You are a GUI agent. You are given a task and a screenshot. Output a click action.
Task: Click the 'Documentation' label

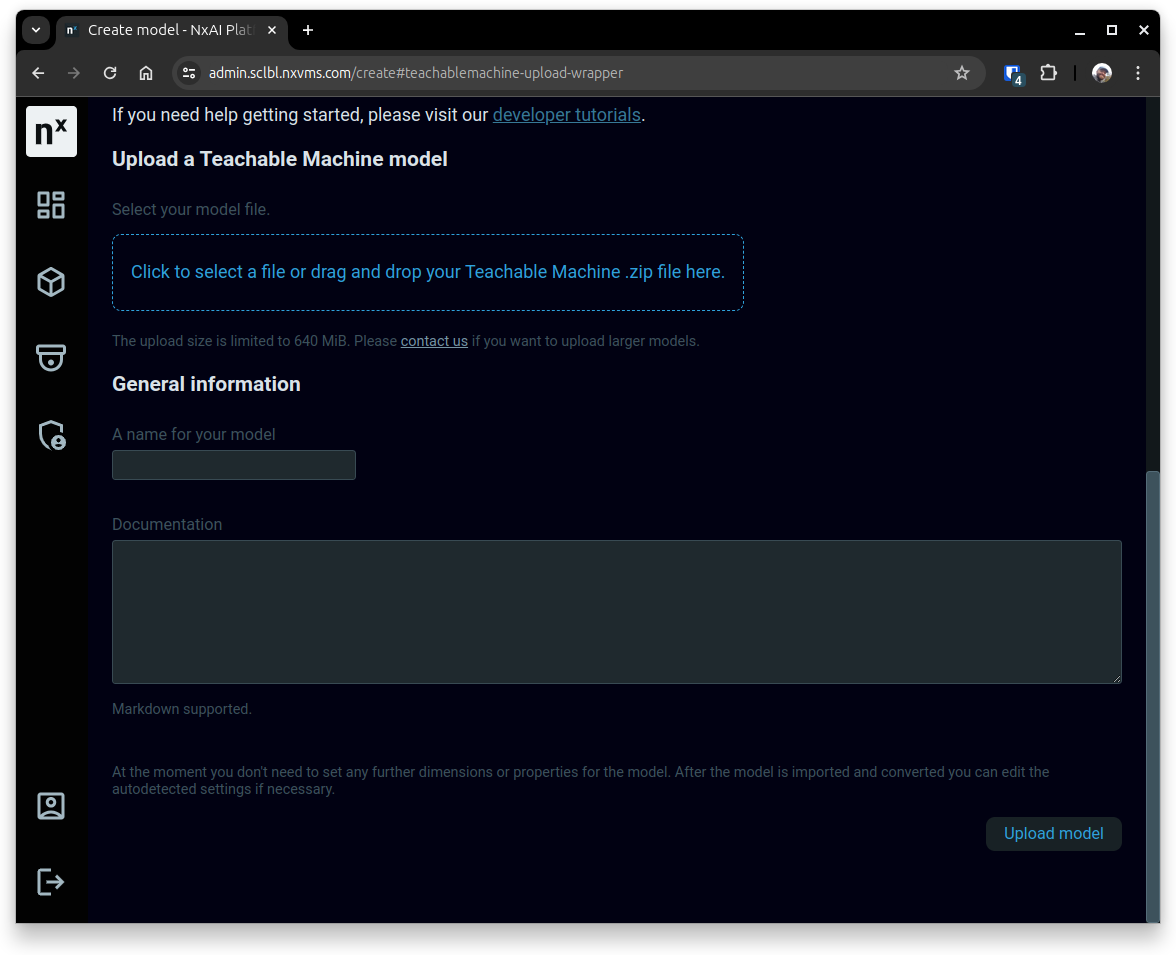tap(166, 524)
